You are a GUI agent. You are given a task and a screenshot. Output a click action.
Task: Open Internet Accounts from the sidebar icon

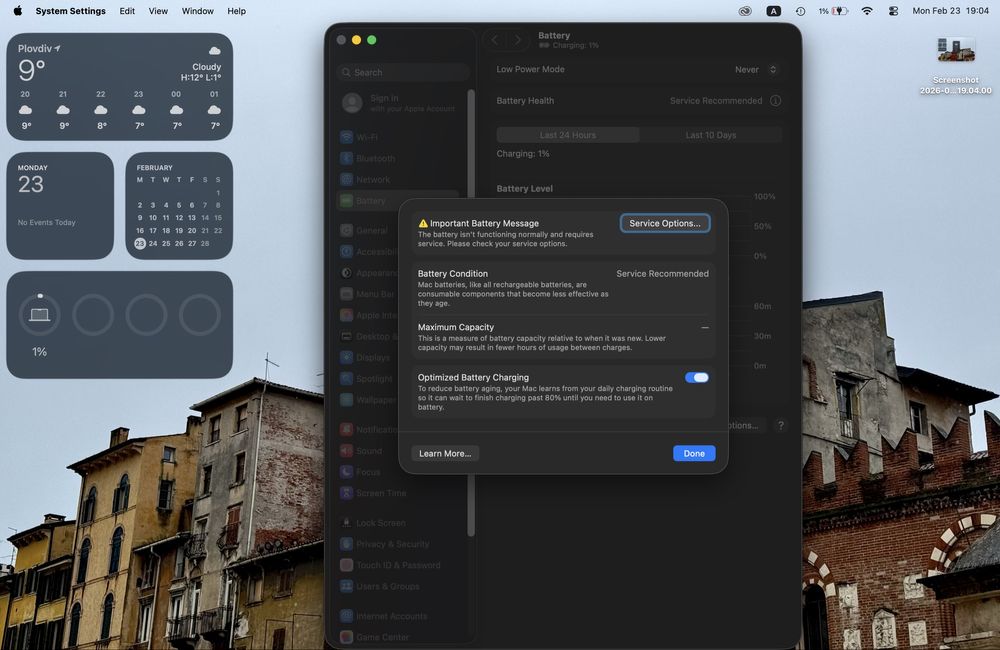coord(346,616)
